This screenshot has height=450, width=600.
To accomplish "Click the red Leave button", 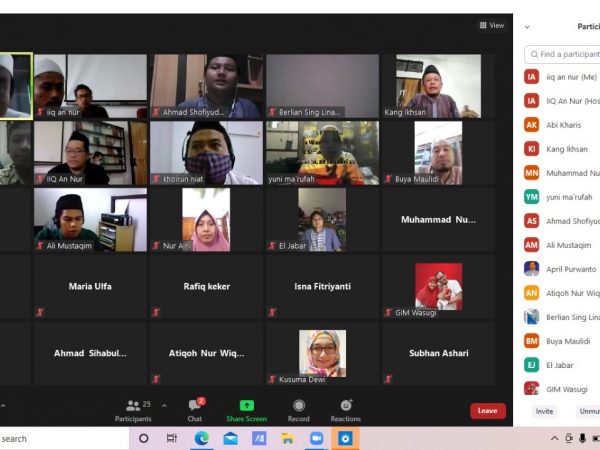I will (x=487, y=411).
